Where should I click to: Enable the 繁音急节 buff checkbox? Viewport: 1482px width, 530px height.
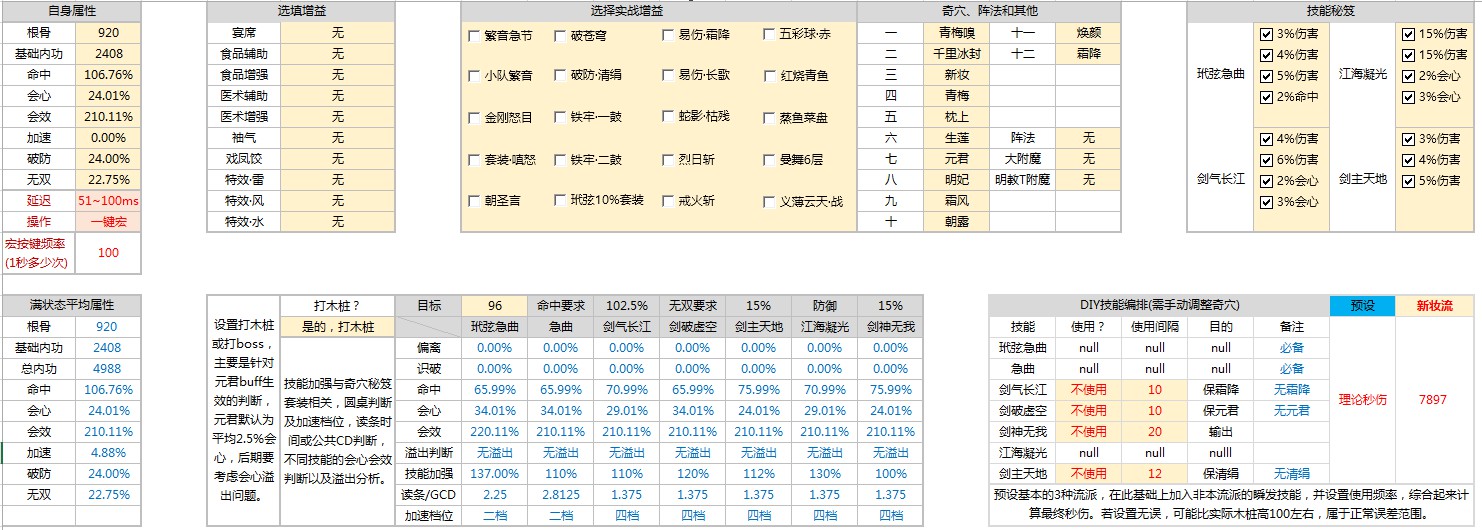pyautogui.click(x=474, y=35)
